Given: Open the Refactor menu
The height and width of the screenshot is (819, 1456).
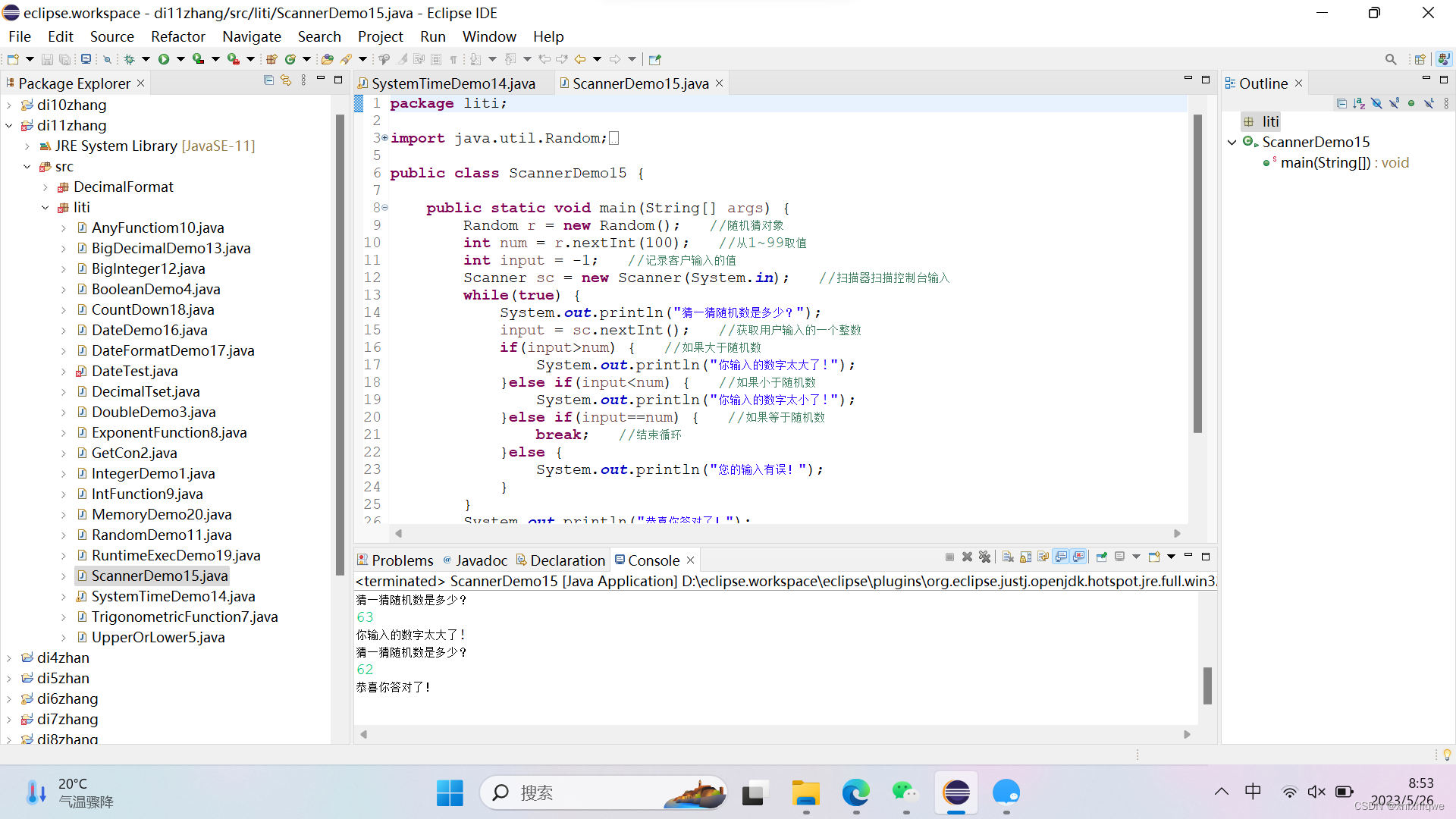Looking at the screenshot, I should (x=177, y=36).
